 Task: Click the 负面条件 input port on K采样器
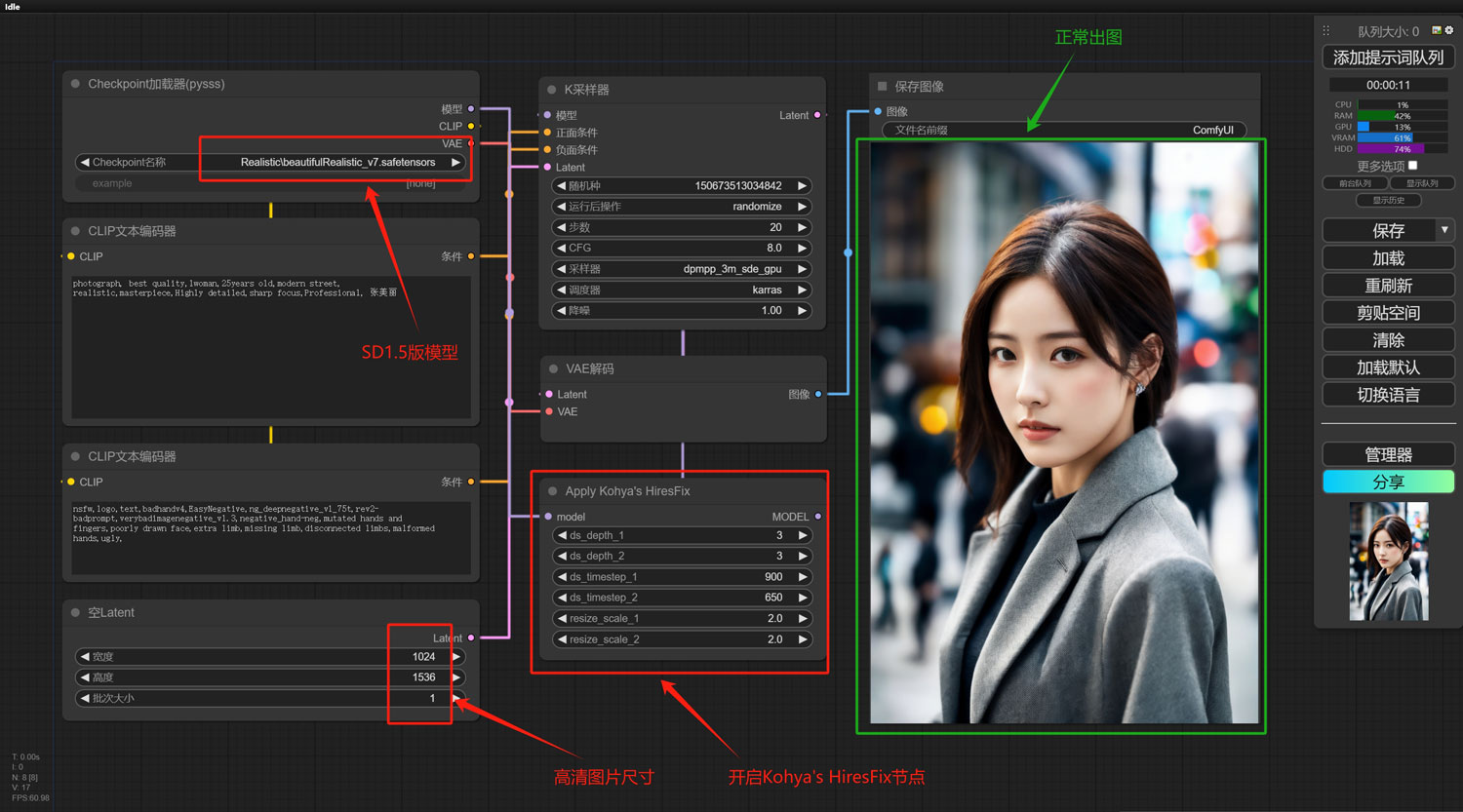coord(547,150)
